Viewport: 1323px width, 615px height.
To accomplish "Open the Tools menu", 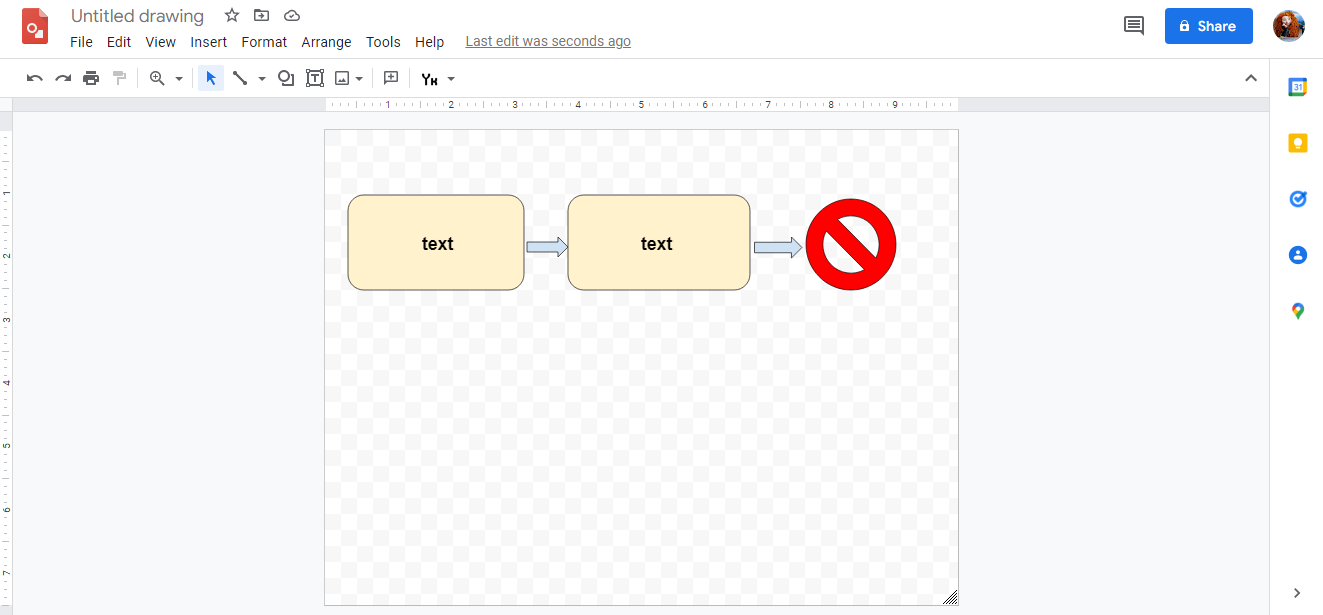I will [x=383, y=42].
